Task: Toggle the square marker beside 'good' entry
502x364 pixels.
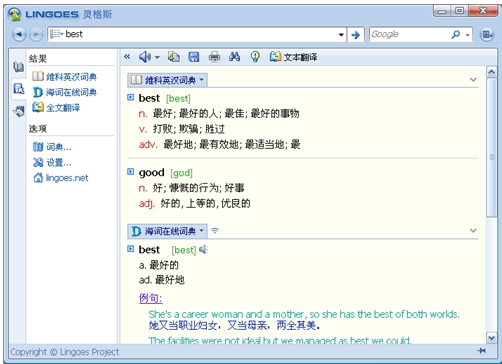Action: click(x=130, y=172)
